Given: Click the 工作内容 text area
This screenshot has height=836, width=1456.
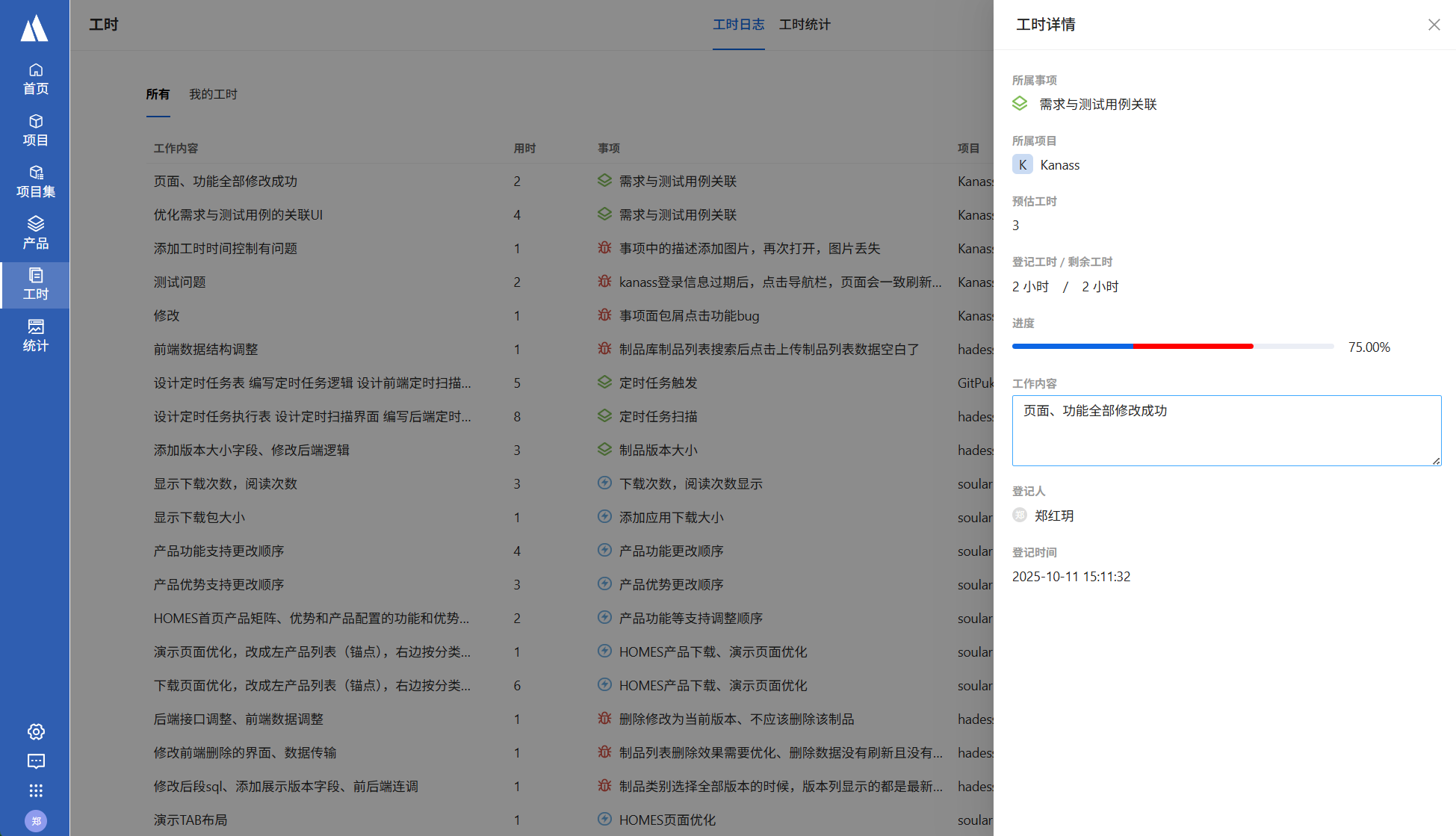Looking at the screenshot, I should [x=1226, y=430].
